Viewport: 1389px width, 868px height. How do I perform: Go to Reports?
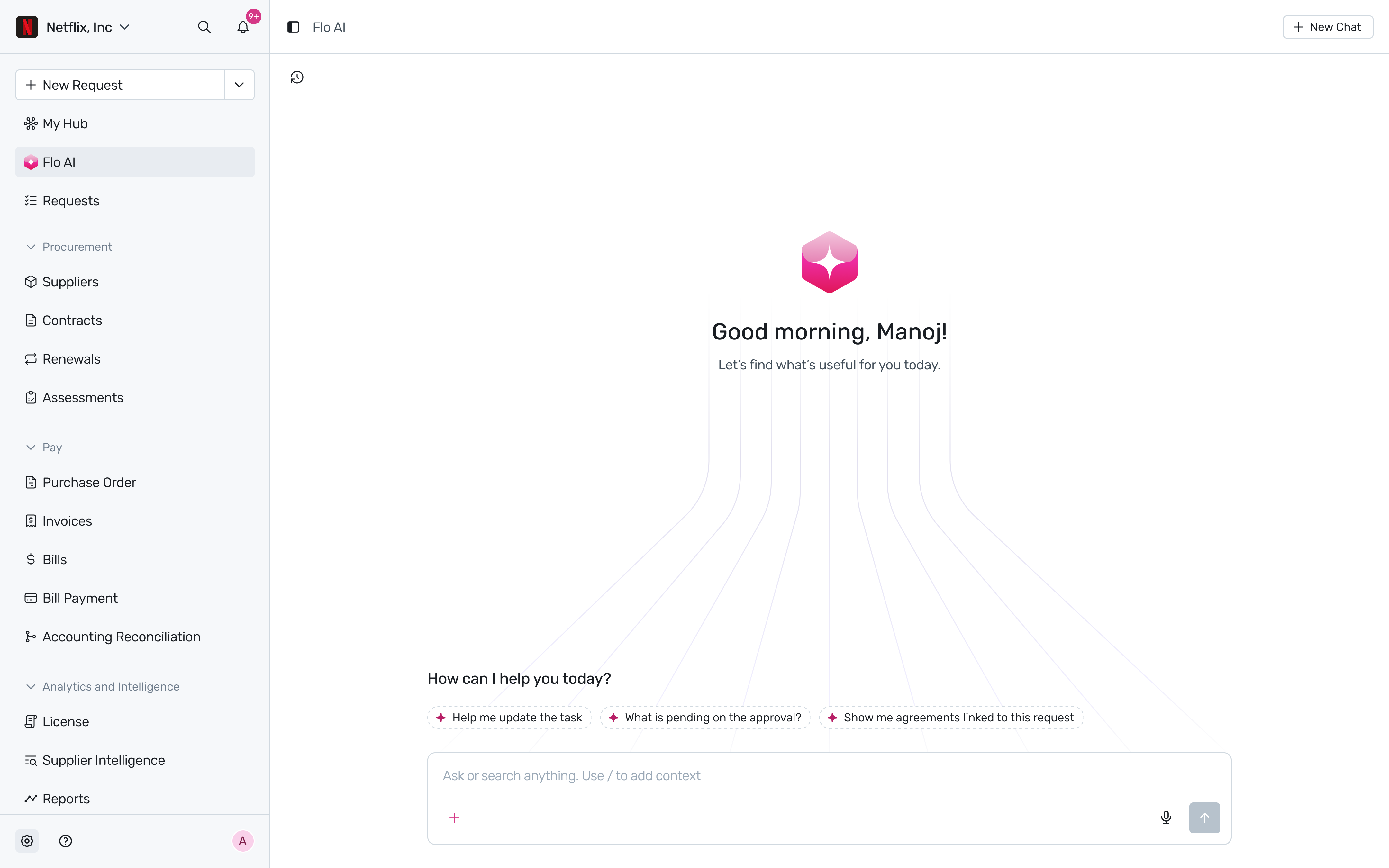pyautogui.click(x=135, y=799)
